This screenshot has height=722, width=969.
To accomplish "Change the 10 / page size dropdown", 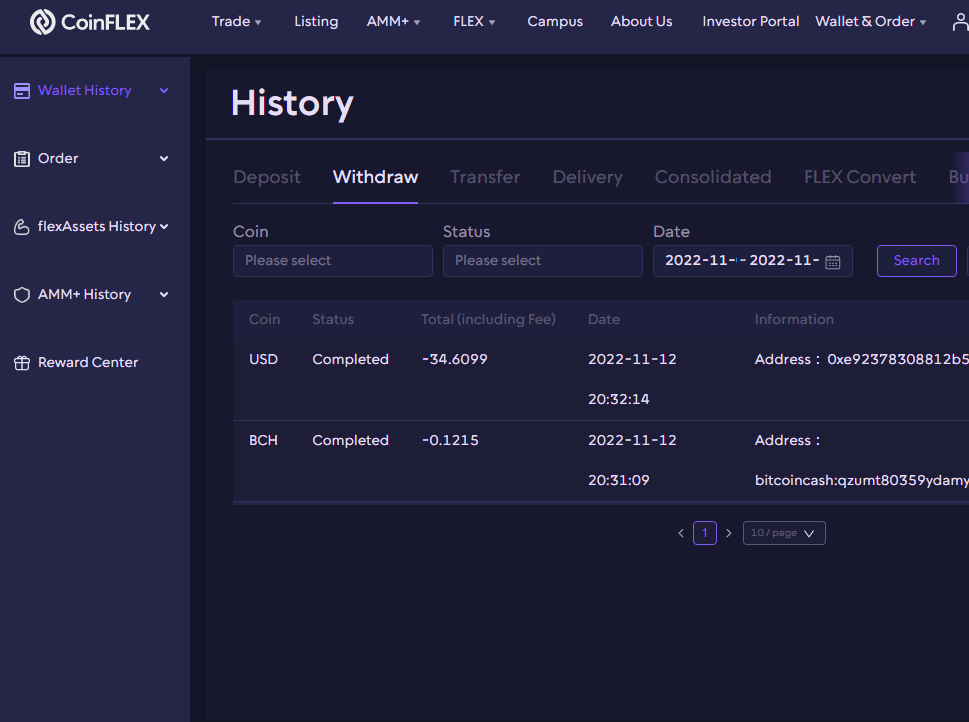I will (x=784, y=533).
